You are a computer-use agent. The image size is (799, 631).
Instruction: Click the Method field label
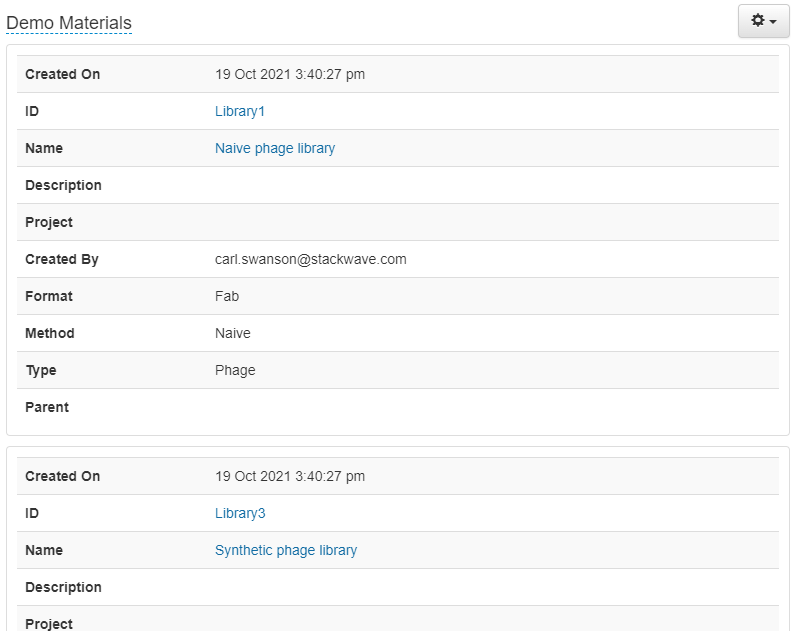pyautogui.click(x=50, y=333)
